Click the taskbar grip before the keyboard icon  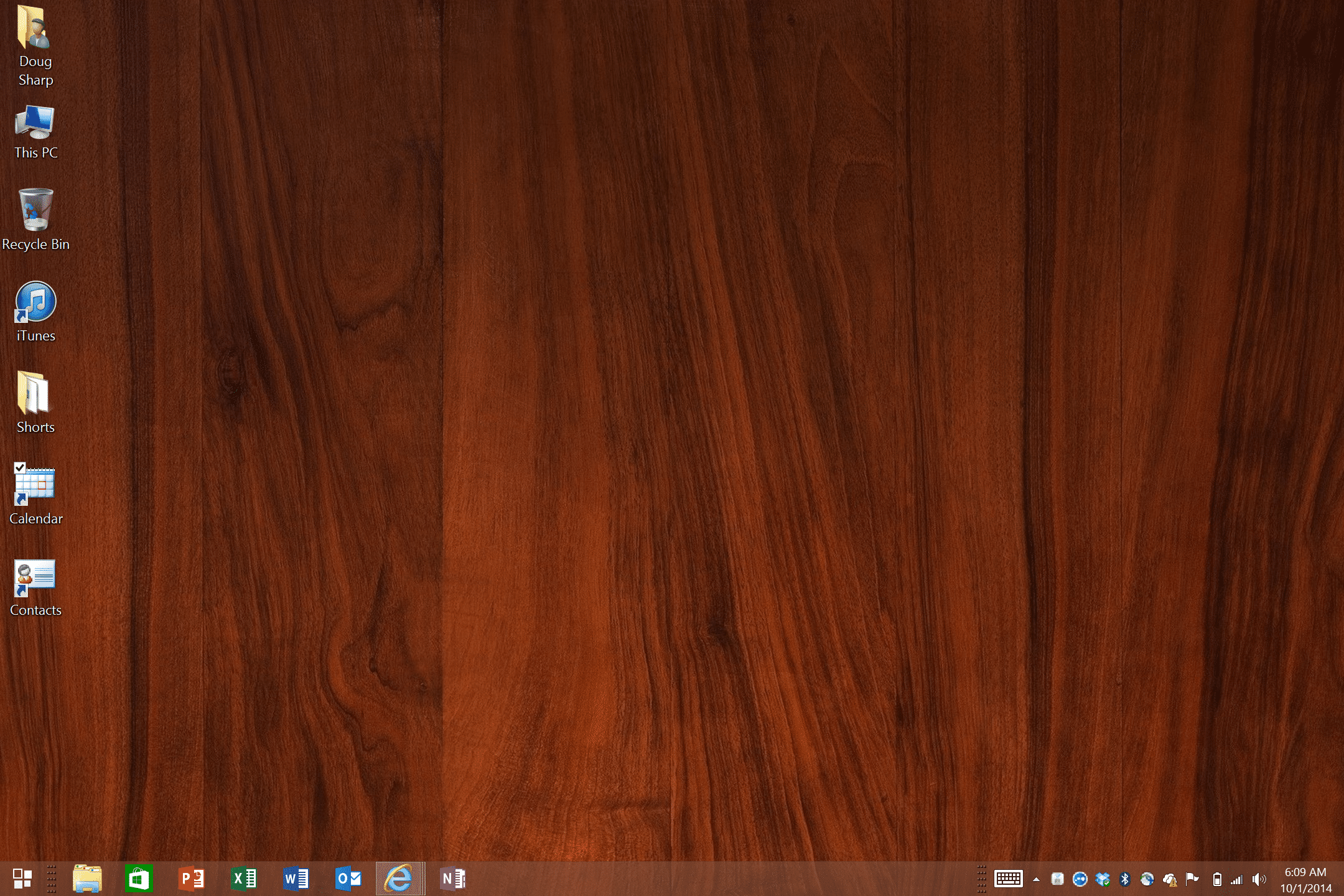(x=981, y=879)
